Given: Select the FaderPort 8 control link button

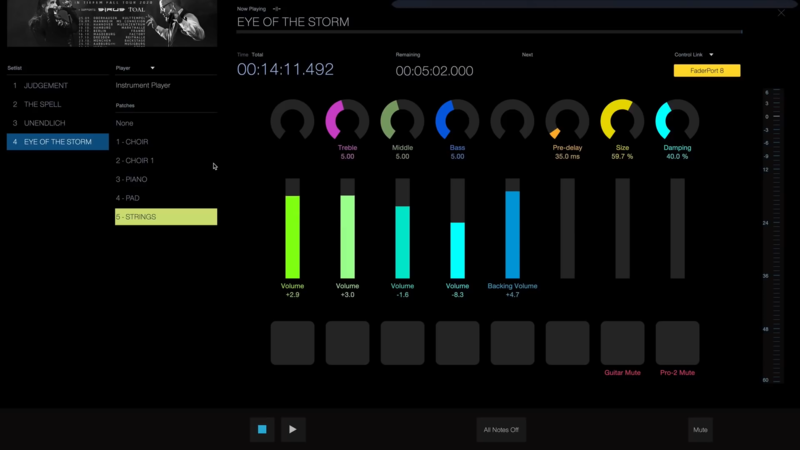Looking at the screenshot, I should tap(707, 70).
